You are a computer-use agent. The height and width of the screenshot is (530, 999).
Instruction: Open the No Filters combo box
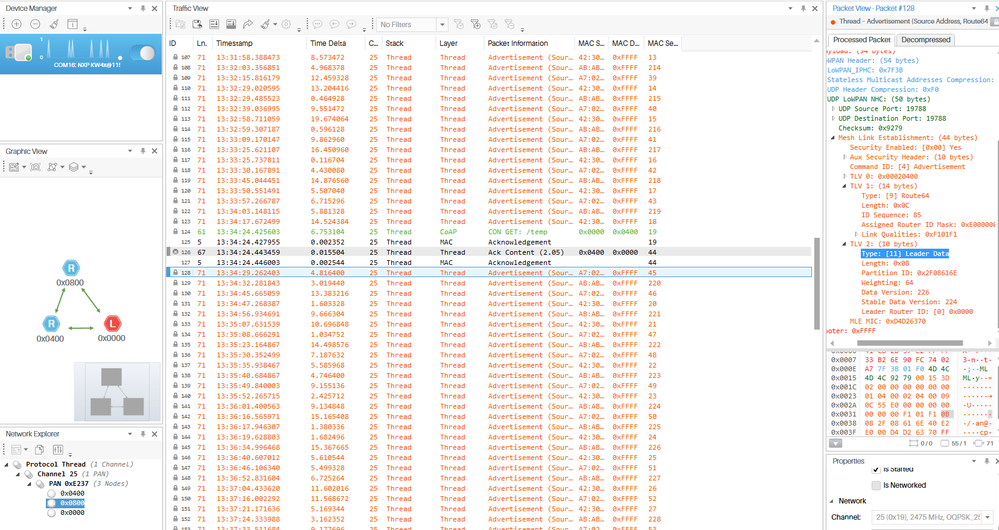point(412,24)
